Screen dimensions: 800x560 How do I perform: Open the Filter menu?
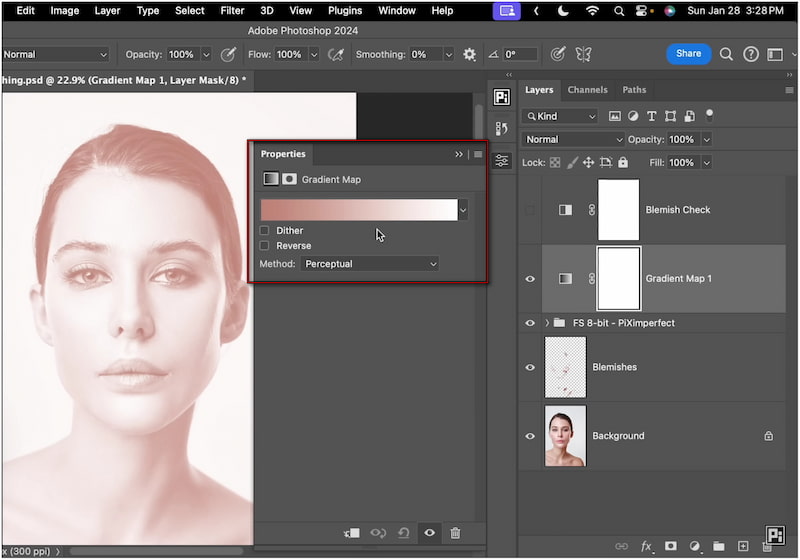(x=232, y=11)
